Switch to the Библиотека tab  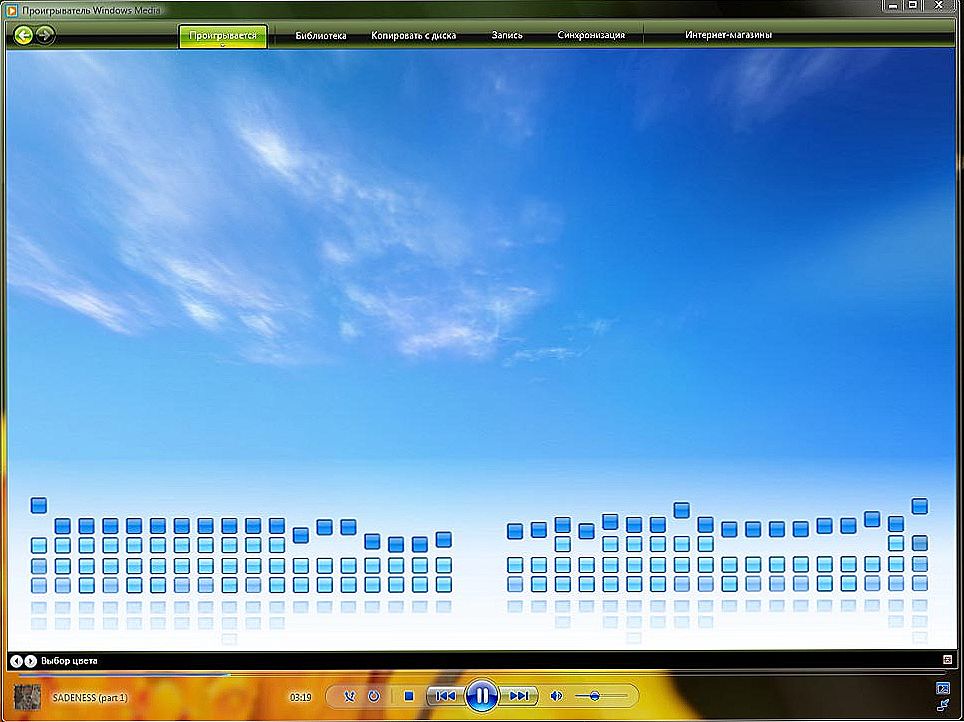tap(320, 34)
